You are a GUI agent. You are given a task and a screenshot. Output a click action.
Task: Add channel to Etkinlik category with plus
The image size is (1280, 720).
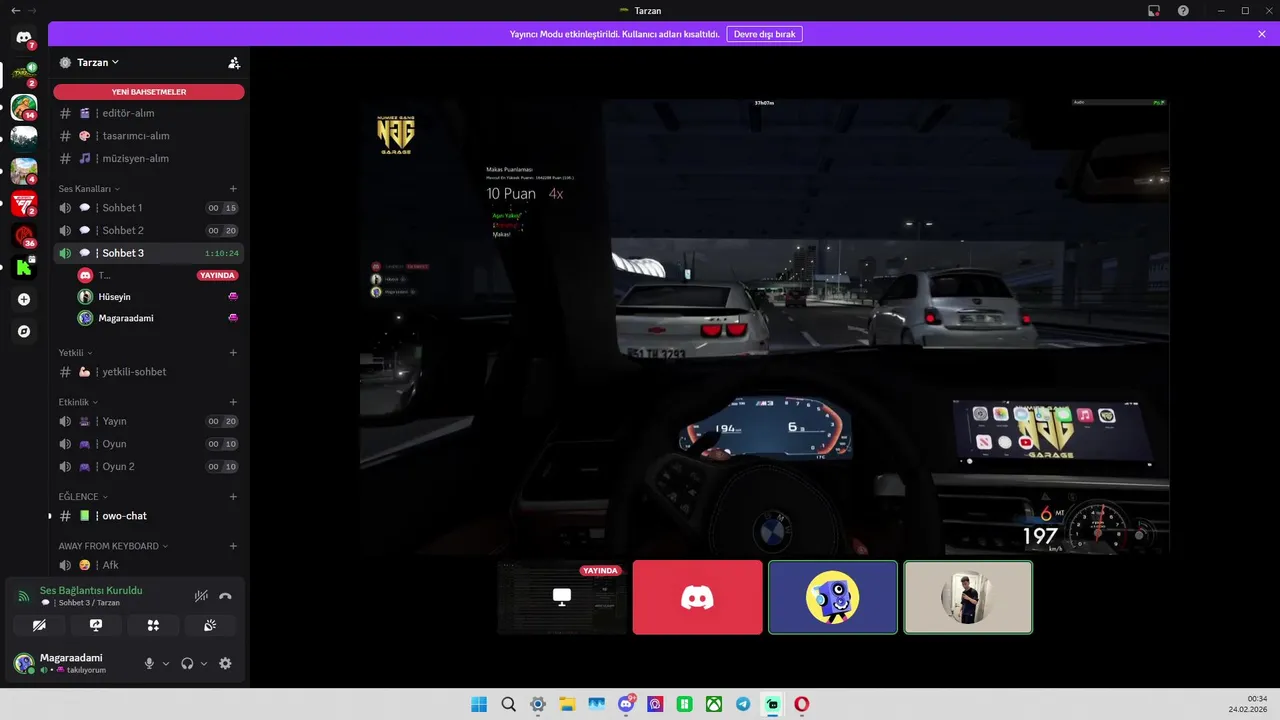point(233,401)
